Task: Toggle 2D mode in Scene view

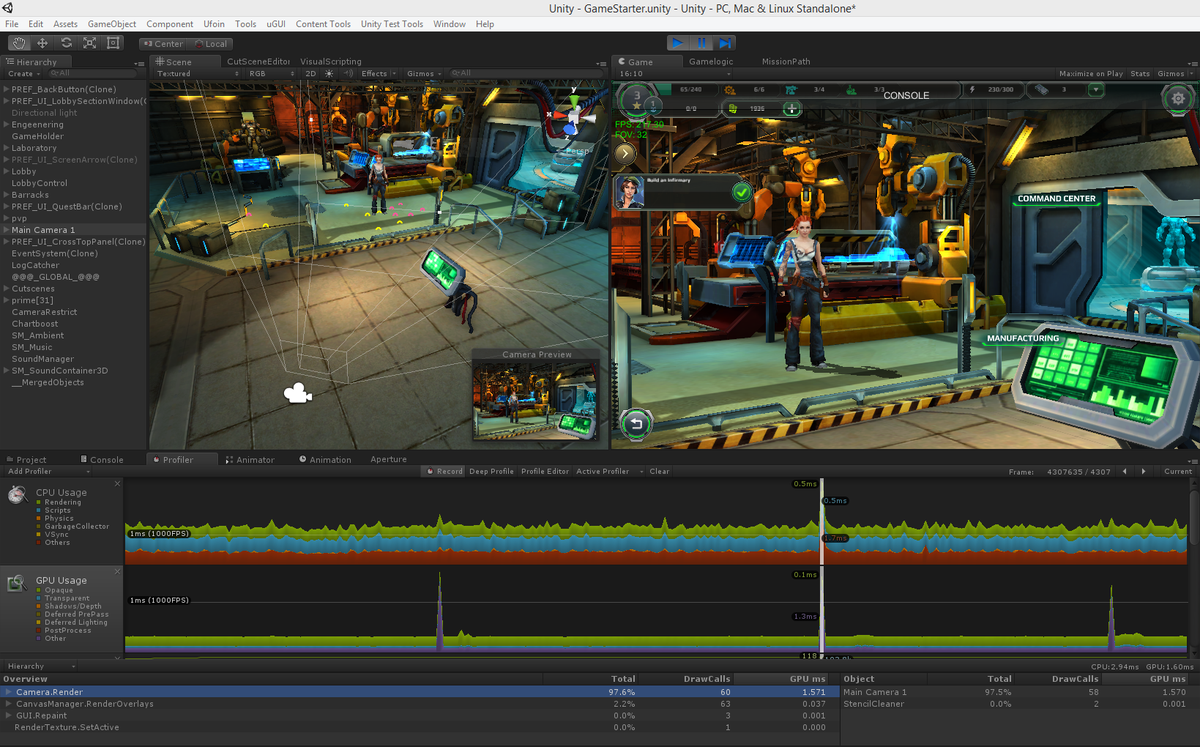Action: point(310,73)
